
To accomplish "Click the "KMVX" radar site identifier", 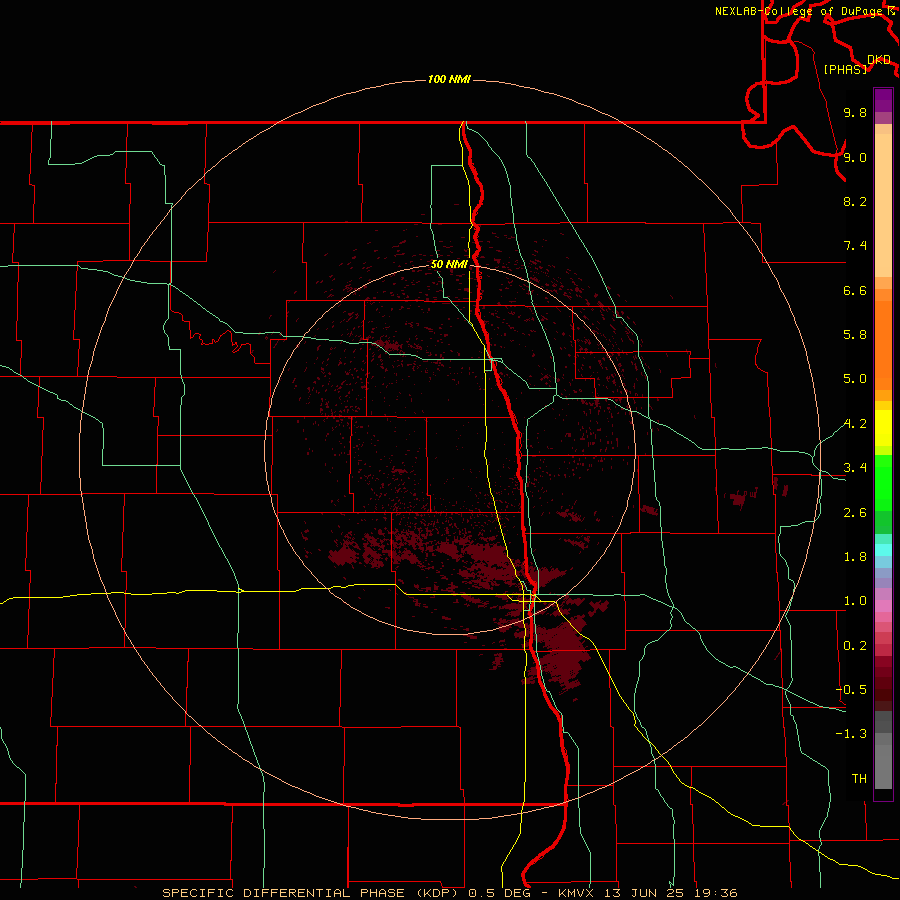I will pos(577,893).
